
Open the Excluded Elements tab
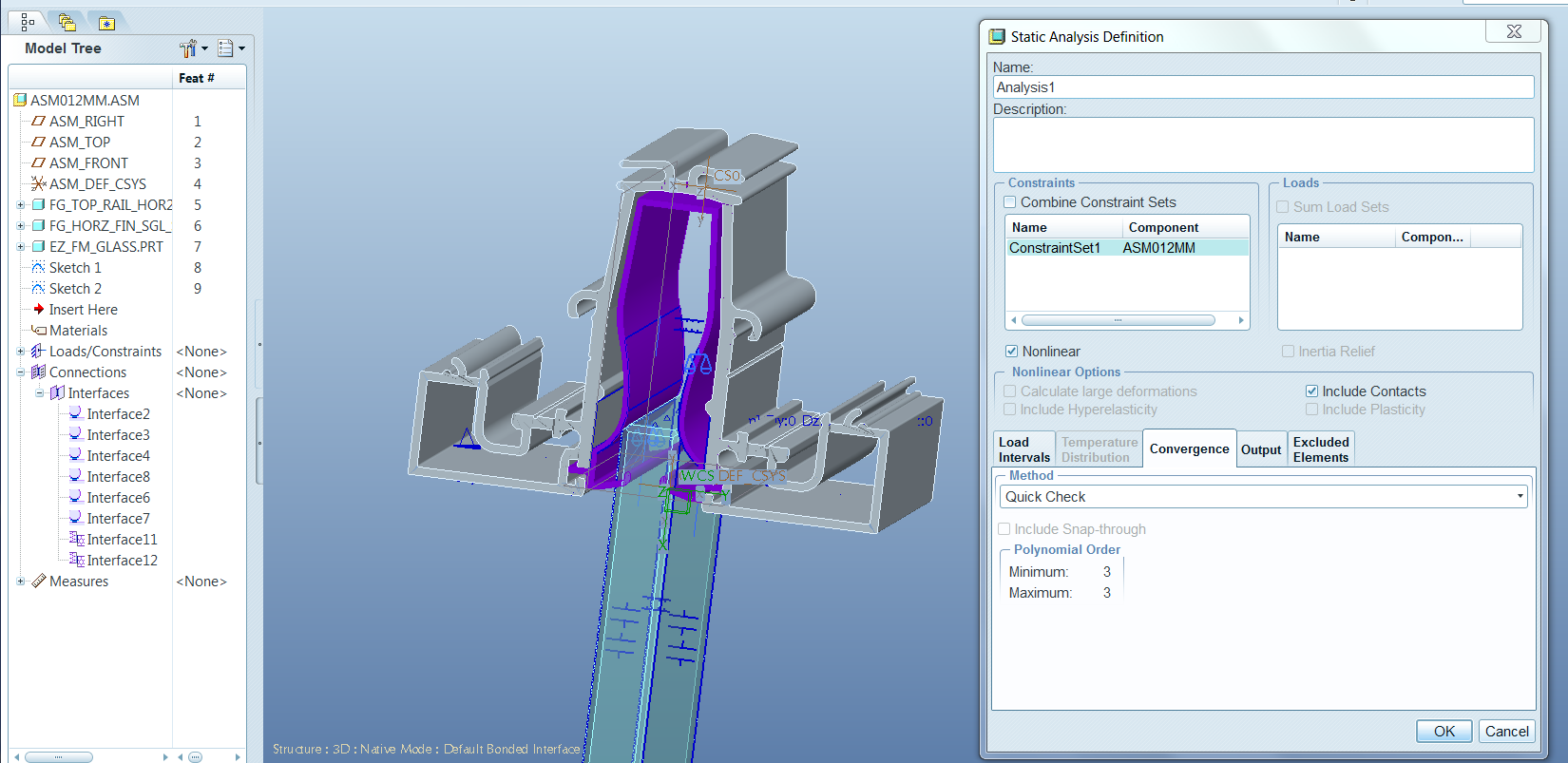click(x=1321, y=449)
